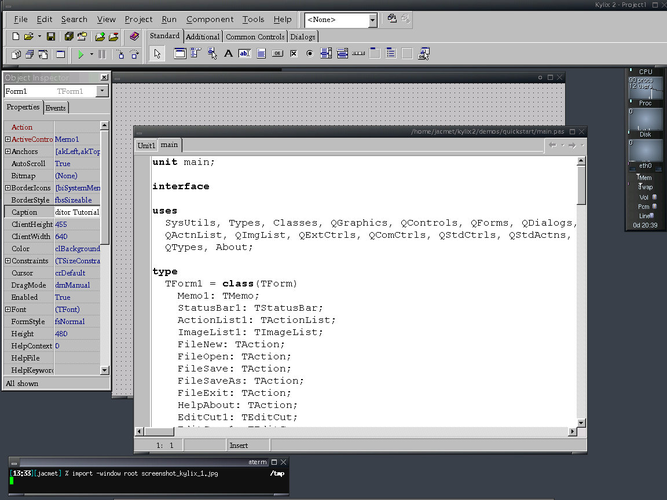Expand the Anchors property
667x500 pixels.
[8, 151]
